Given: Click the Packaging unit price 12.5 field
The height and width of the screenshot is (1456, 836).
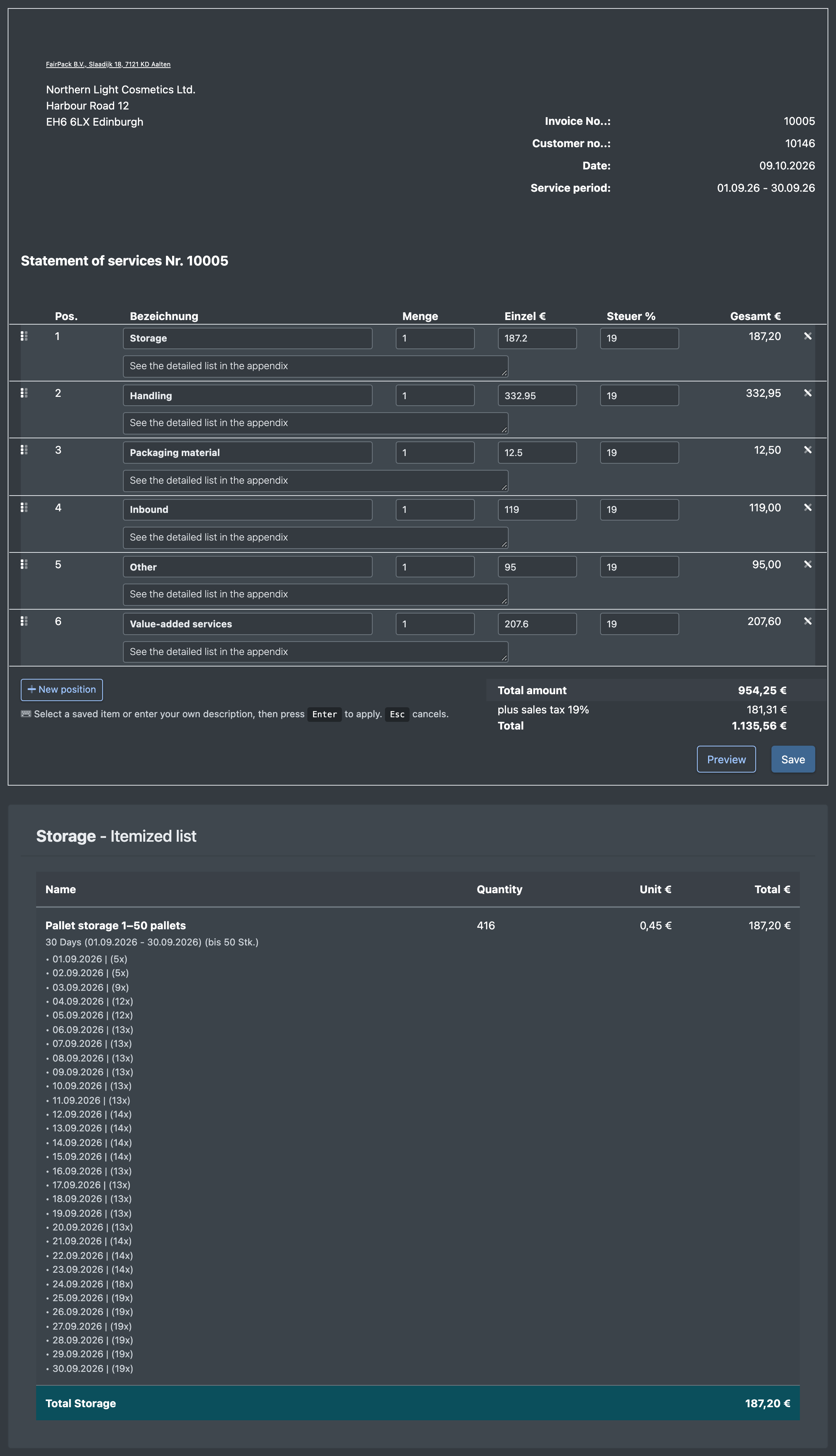Looking at the screenshot, I should click(x=537, y=453).
